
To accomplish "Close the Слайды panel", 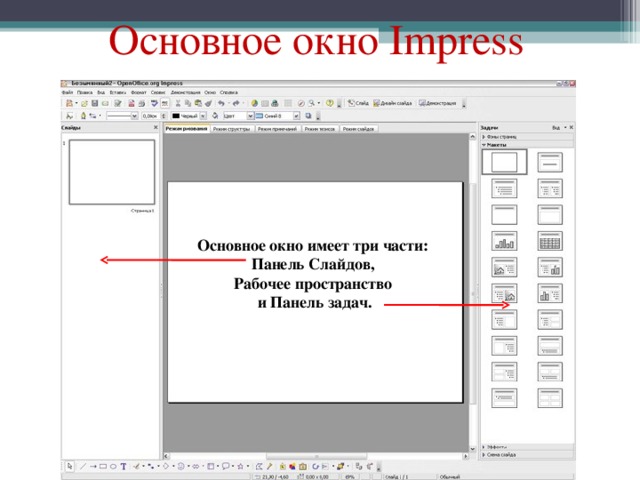I will [156, 127].
